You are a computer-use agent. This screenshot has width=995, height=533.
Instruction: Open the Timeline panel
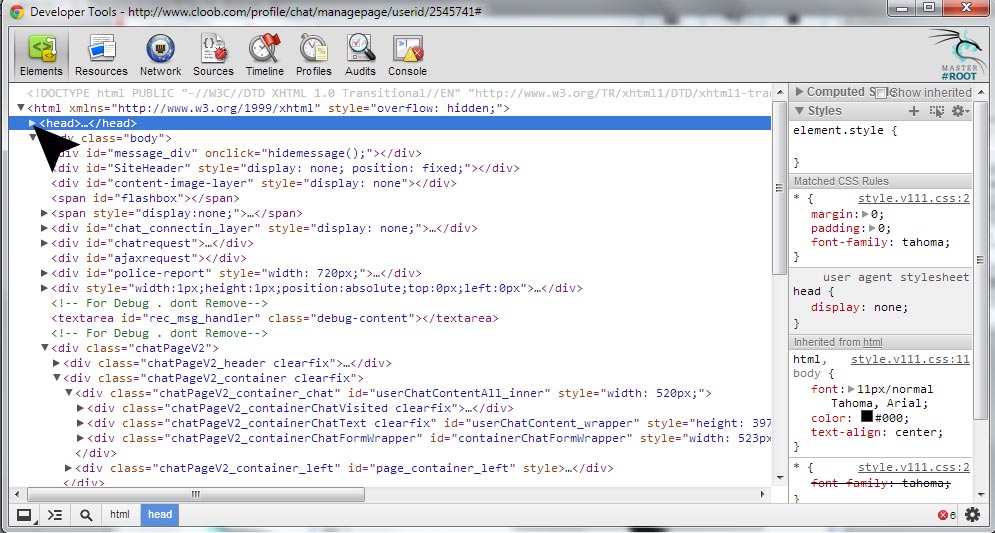tap(265, 55)
